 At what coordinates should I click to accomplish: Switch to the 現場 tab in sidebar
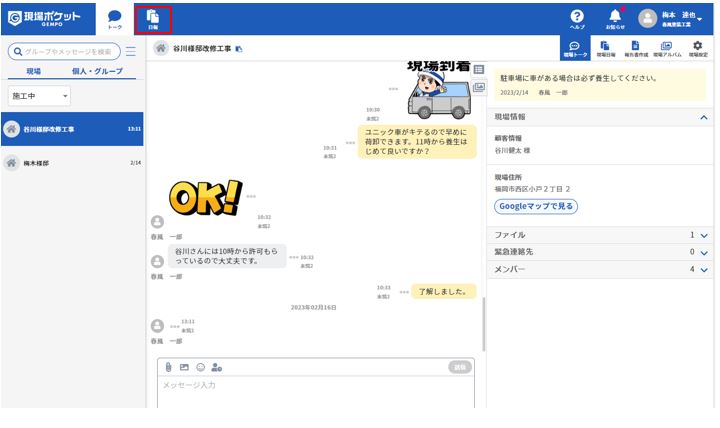pyautogui.click(x=34, y=71)
